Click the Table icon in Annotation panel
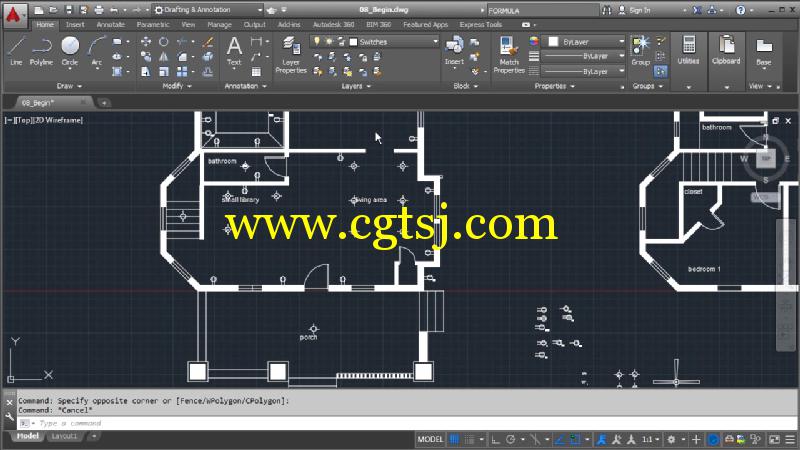 coord(256,71)
